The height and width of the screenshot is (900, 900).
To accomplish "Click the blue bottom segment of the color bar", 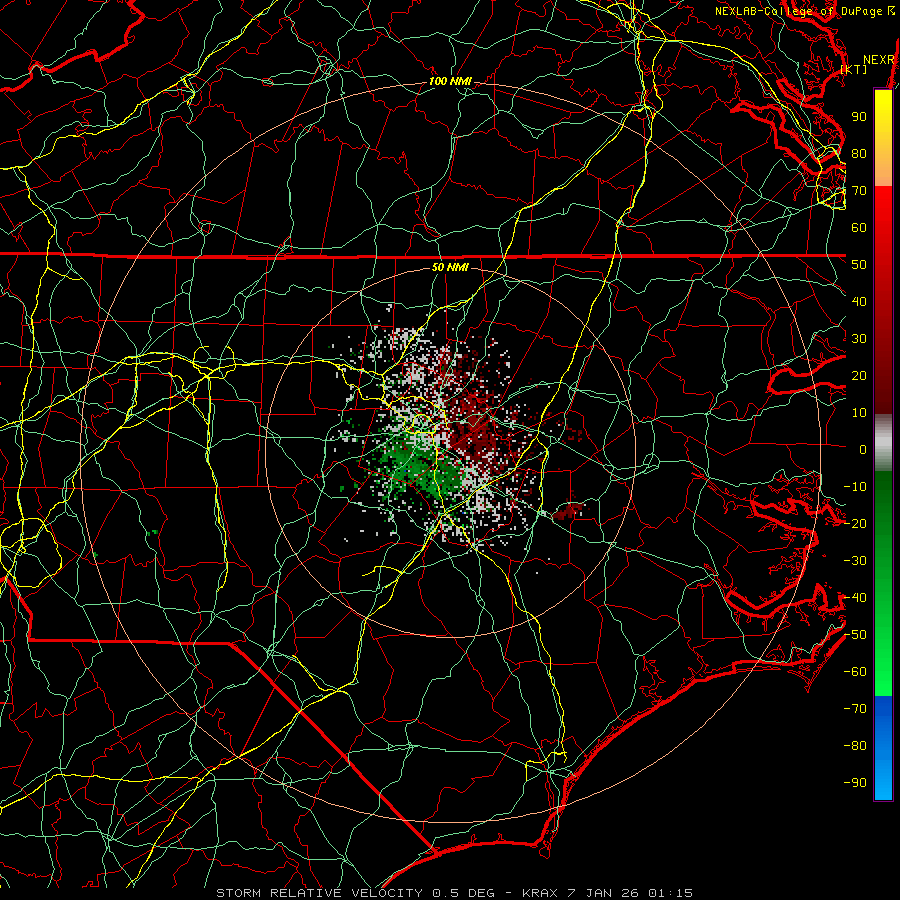I will pos(883,748).
